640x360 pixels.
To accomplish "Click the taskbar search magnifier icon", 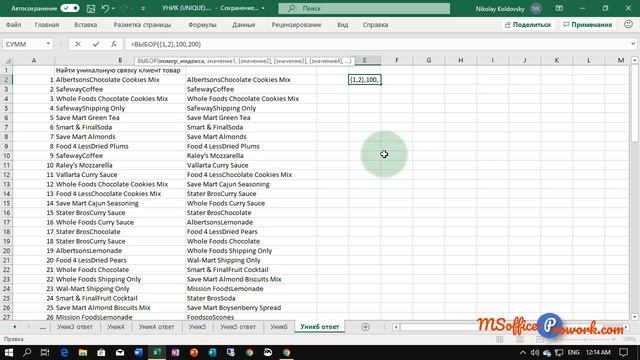I will pos(27,352).
